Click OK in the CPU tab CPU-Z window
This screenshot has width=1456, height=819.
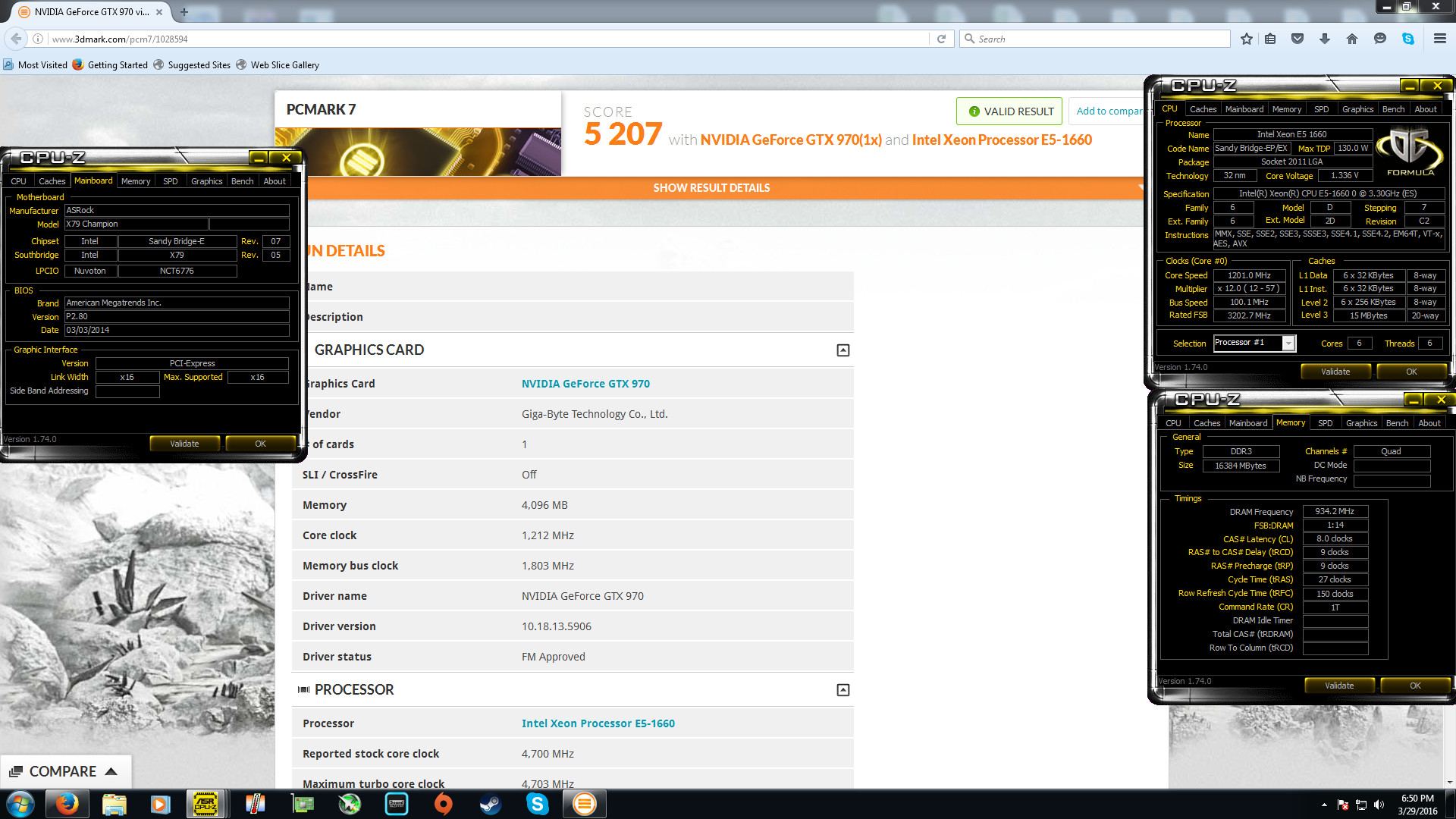1410,372
